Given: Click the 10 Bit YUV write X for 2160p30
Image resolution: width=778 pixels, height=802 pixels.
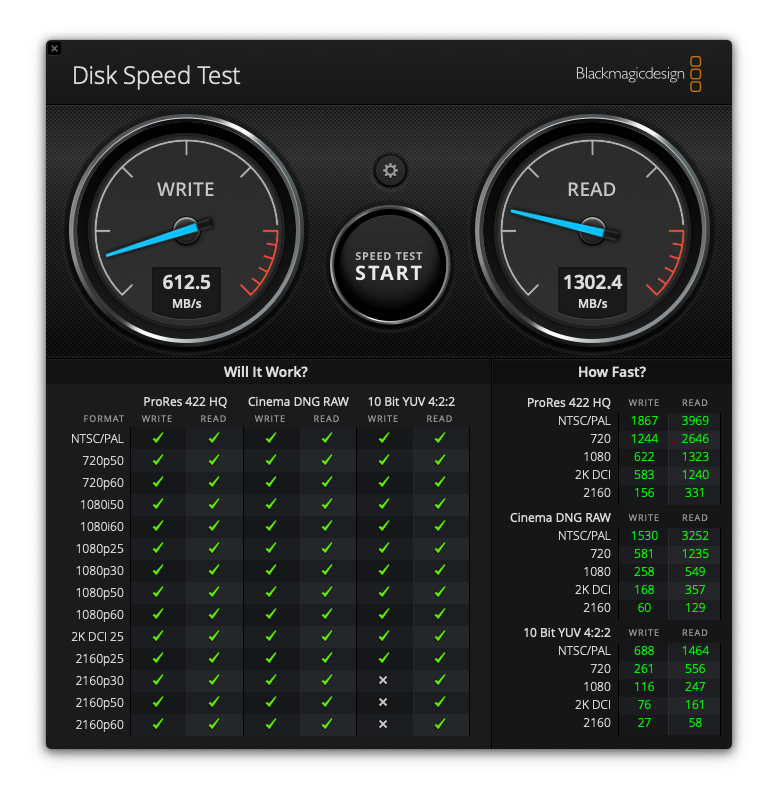Looking at the screenshot, I should click(x=383, y=680).
